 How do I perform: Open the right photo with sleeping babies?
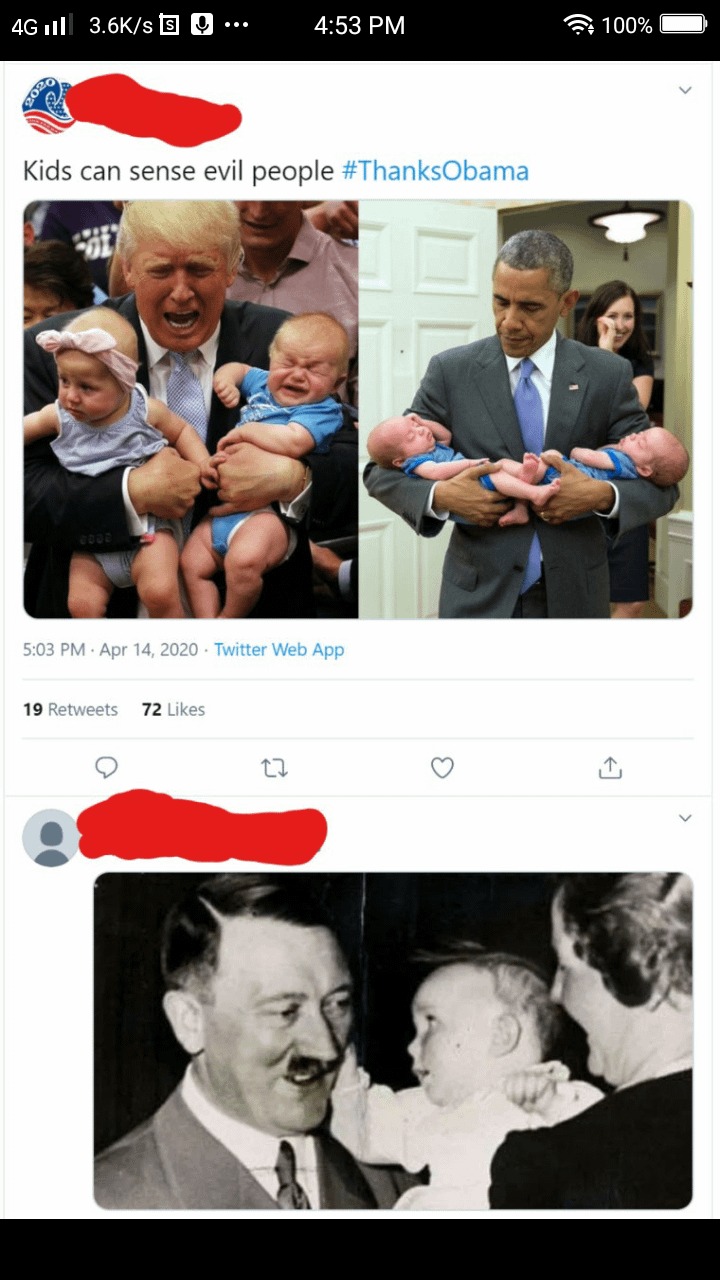coord(525,409)
